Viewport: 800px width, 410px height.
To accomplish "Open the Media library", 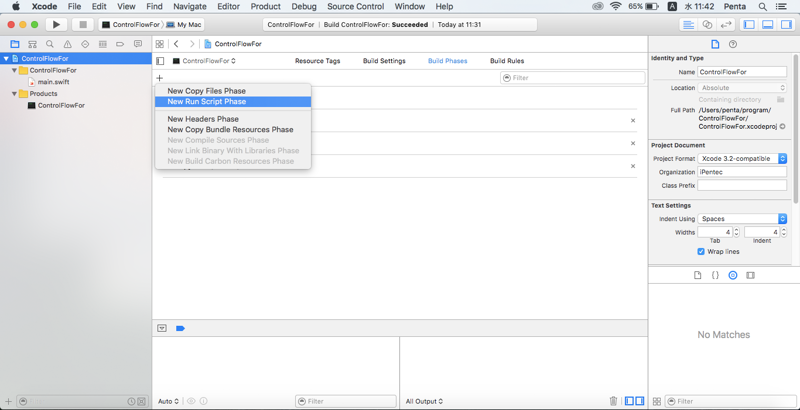I will (x=750, y=275).
